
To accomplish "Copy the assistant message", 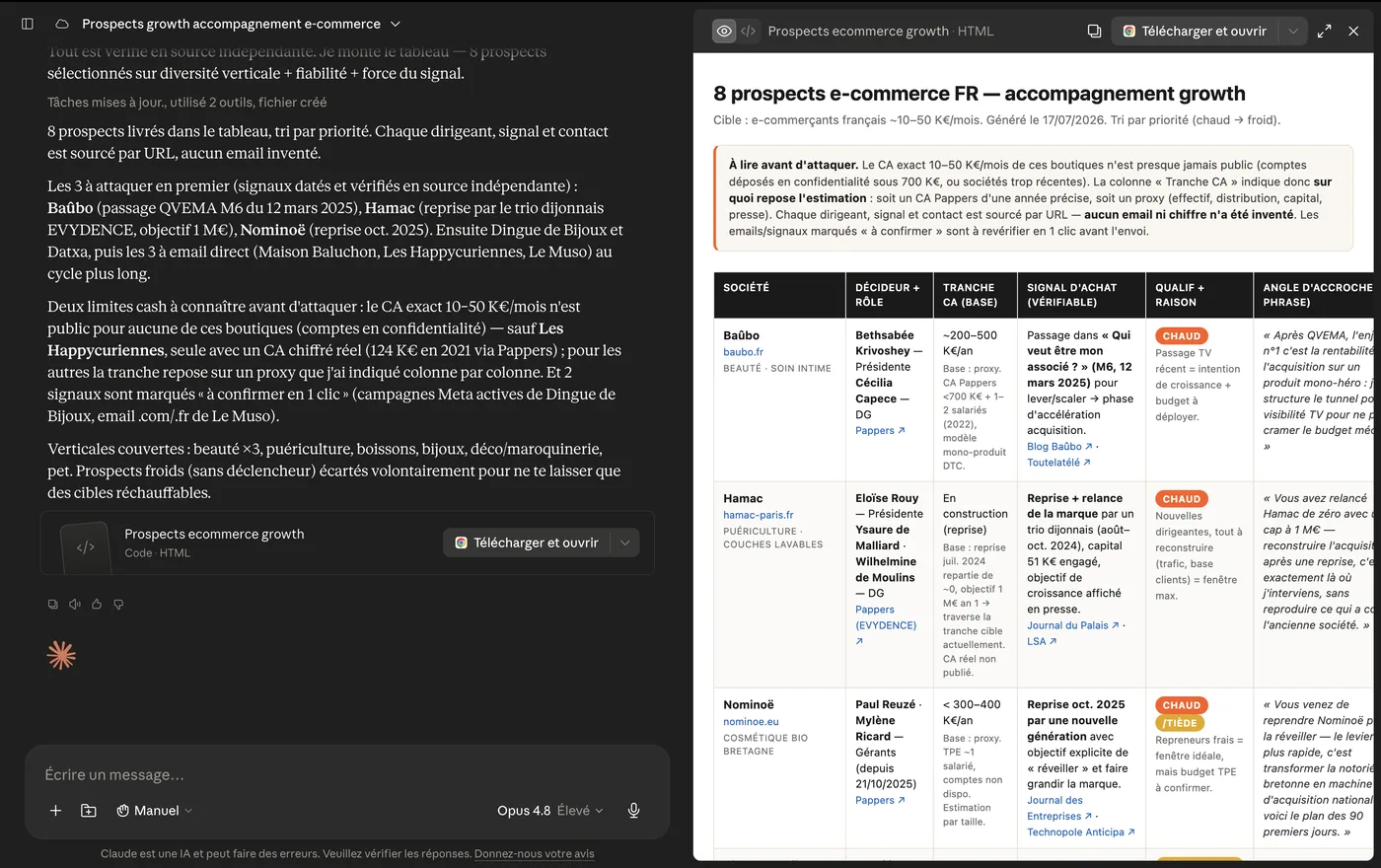I will (53, 604).
